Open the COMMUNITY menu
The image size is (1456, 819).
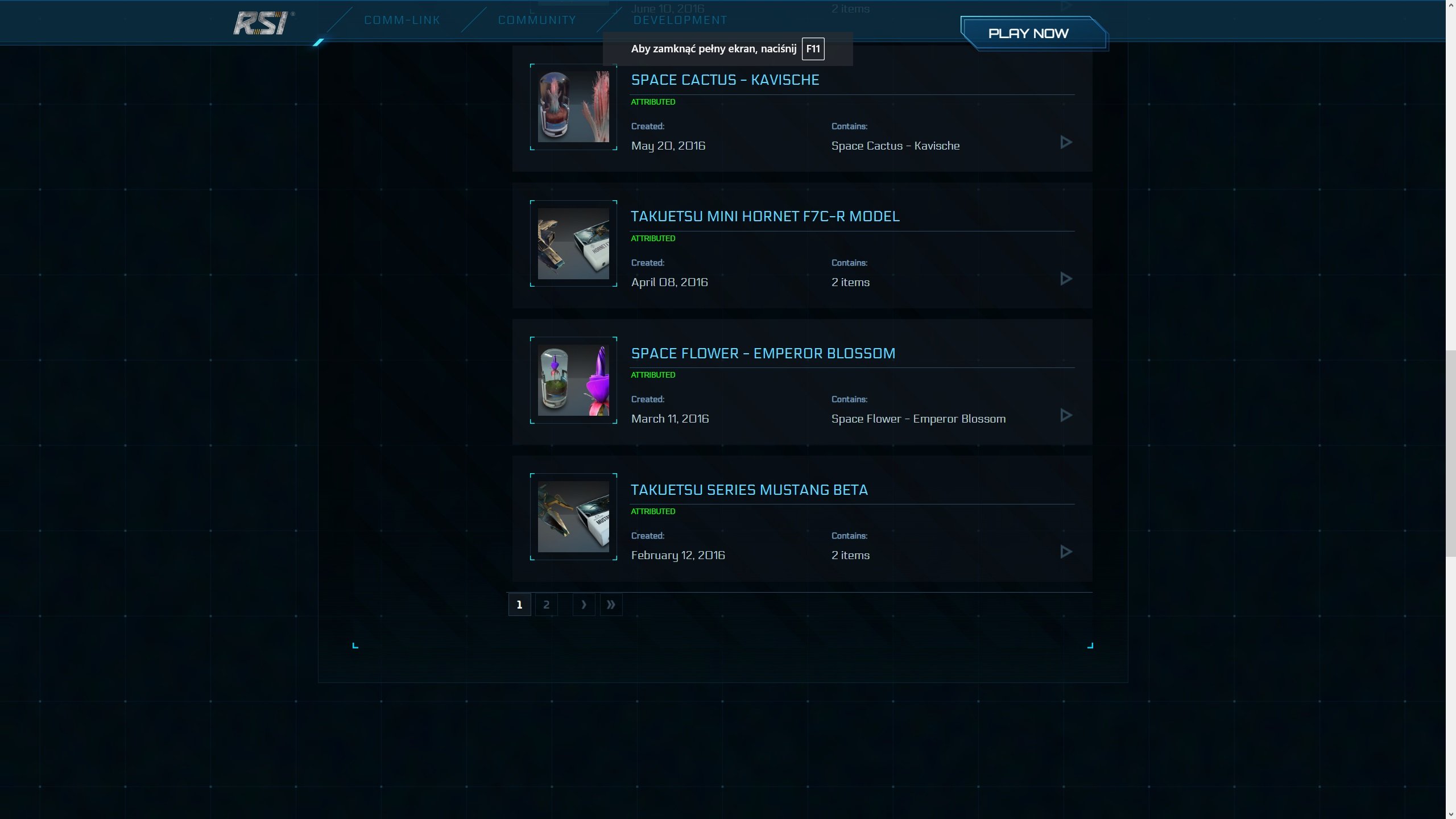[x=537, y=20]
